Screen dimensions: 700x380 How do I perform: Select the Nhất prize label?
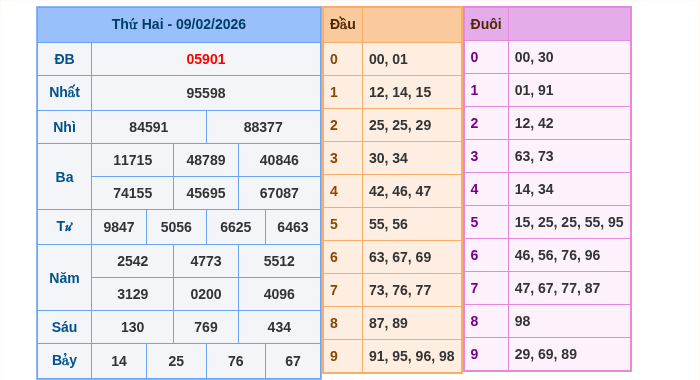(x=64, y=92)
